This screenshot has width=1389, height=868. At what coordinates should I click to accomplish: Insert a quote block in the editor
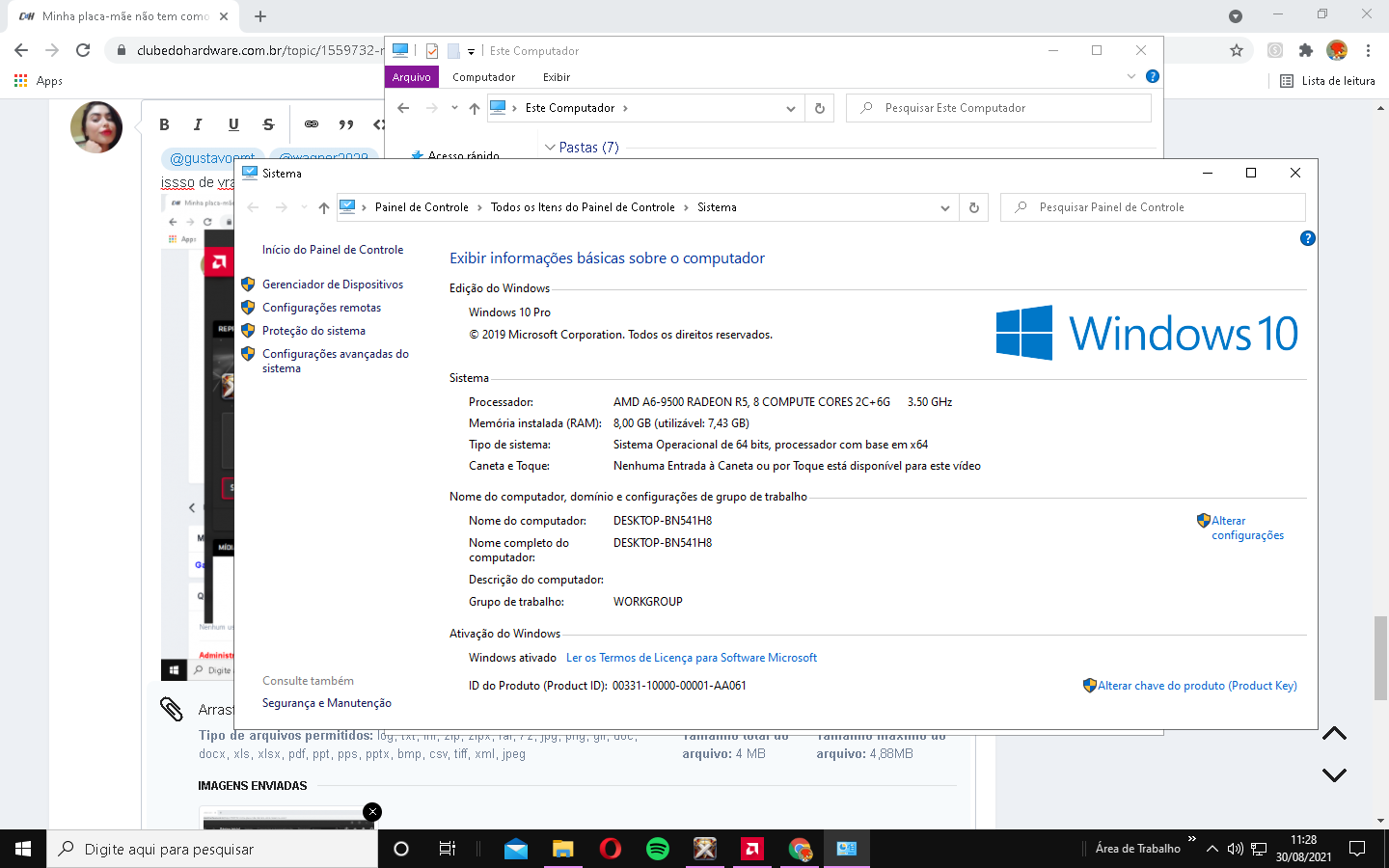346,124
